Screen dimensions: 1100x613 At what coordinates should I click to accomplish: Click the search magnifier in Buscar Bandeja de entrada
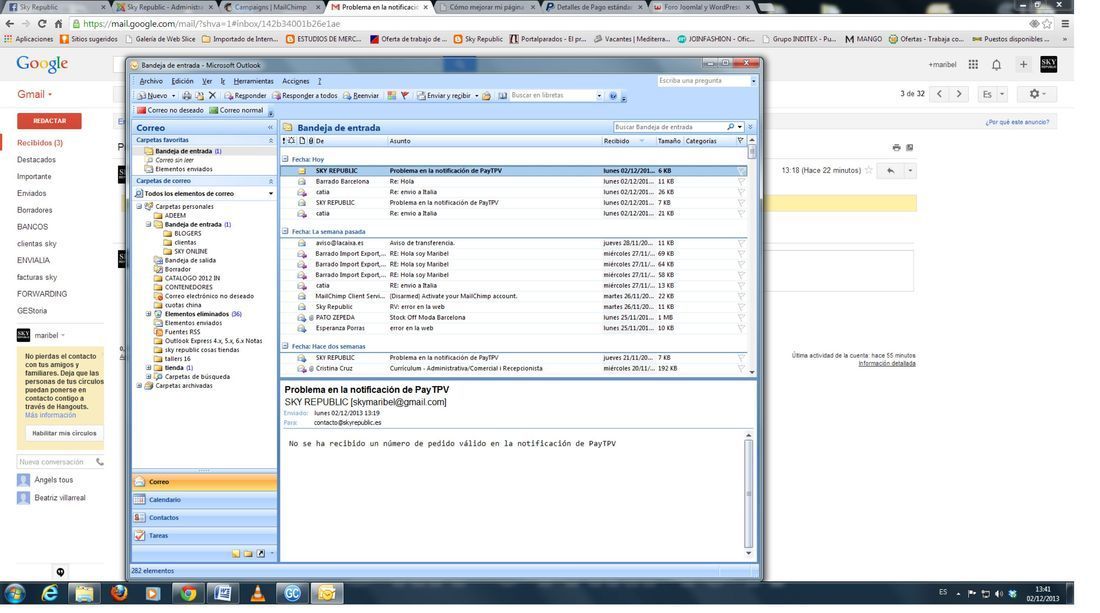tap(730, 127)
